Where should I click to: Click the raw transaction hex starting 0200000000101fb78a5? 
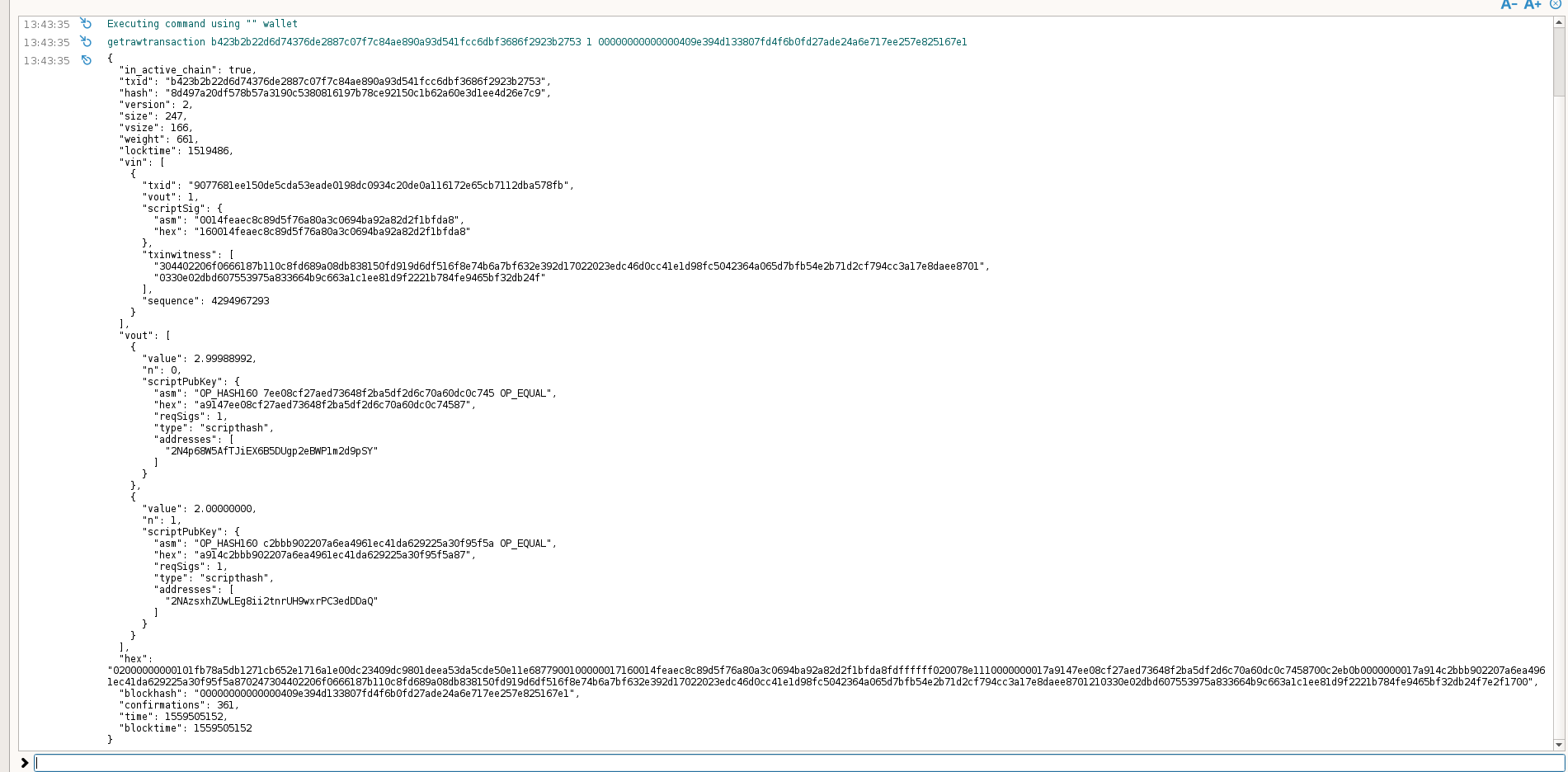pyautogui.click(x=826, y=676)
